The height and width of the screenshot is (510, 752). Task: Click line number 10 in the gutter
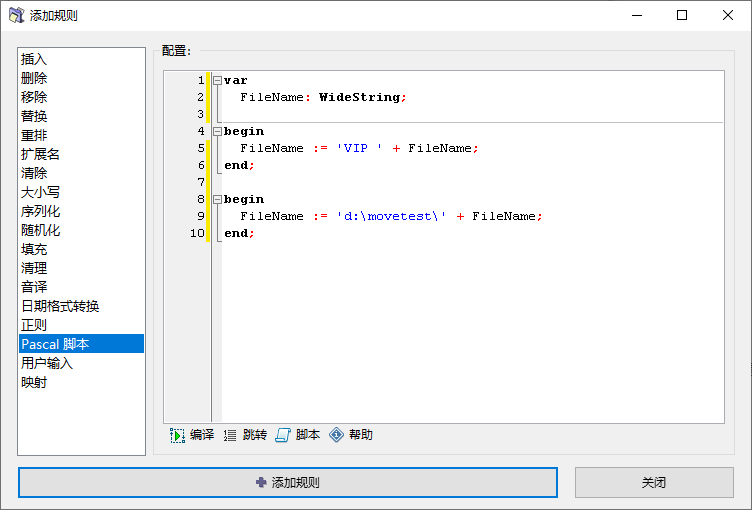pos(197,233)
